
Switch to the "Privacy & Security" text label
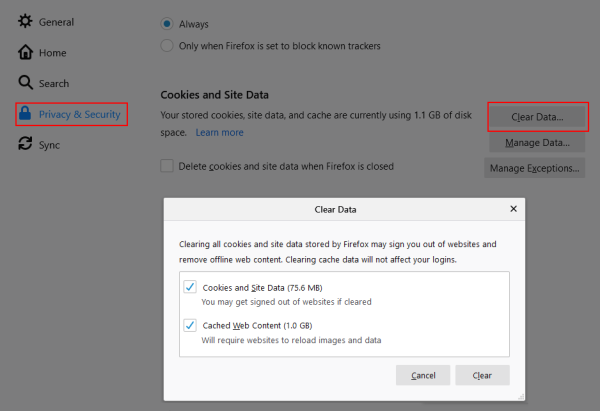click(x=79, y=114)
